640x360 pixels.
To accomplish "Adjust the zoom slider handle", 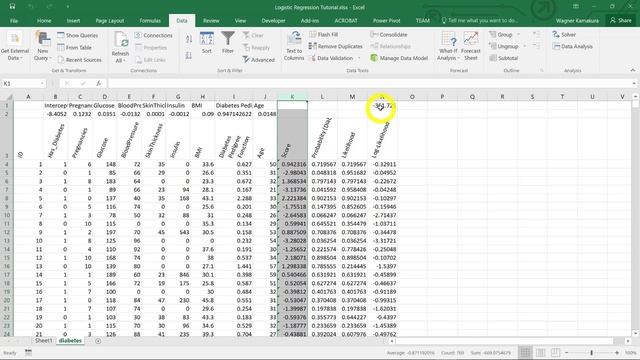I will point(591,352).
